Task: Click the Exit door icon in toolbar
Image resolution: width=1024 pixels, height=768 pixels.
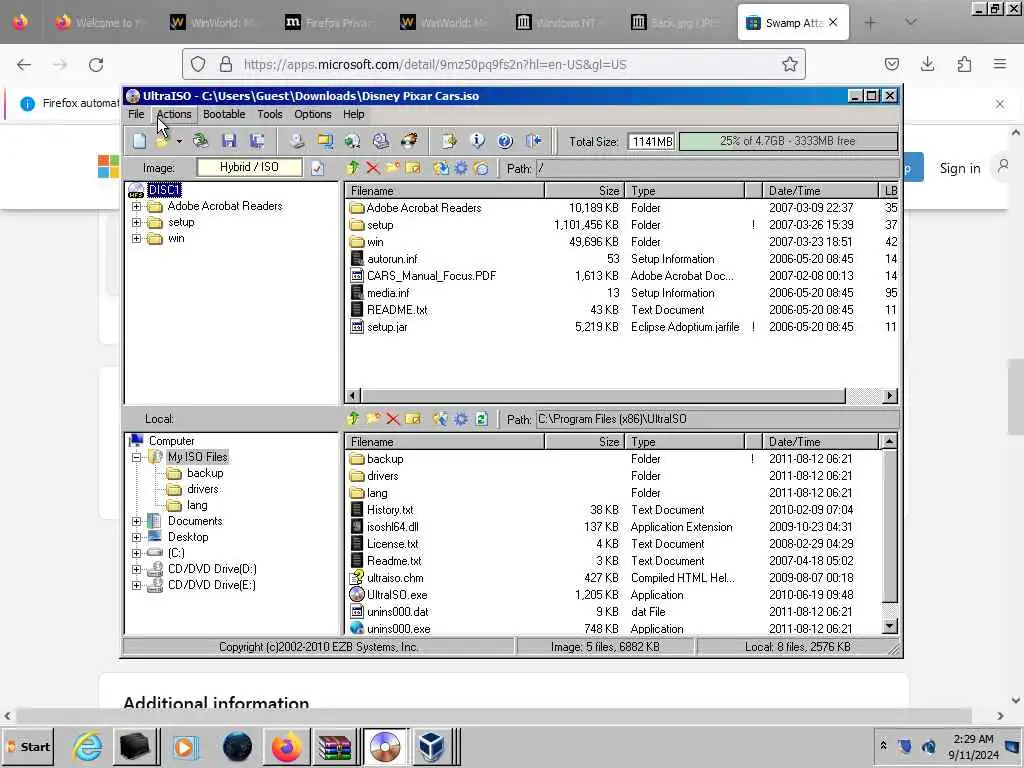Action: (x=534, y=140)
